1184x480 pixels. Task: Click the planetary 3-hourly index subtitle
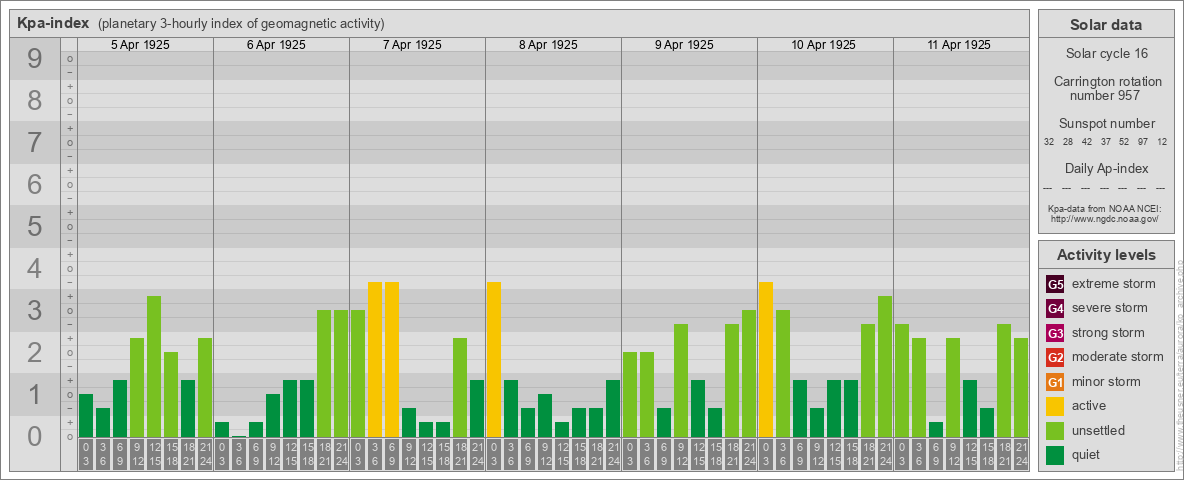(x=241, y=23)
